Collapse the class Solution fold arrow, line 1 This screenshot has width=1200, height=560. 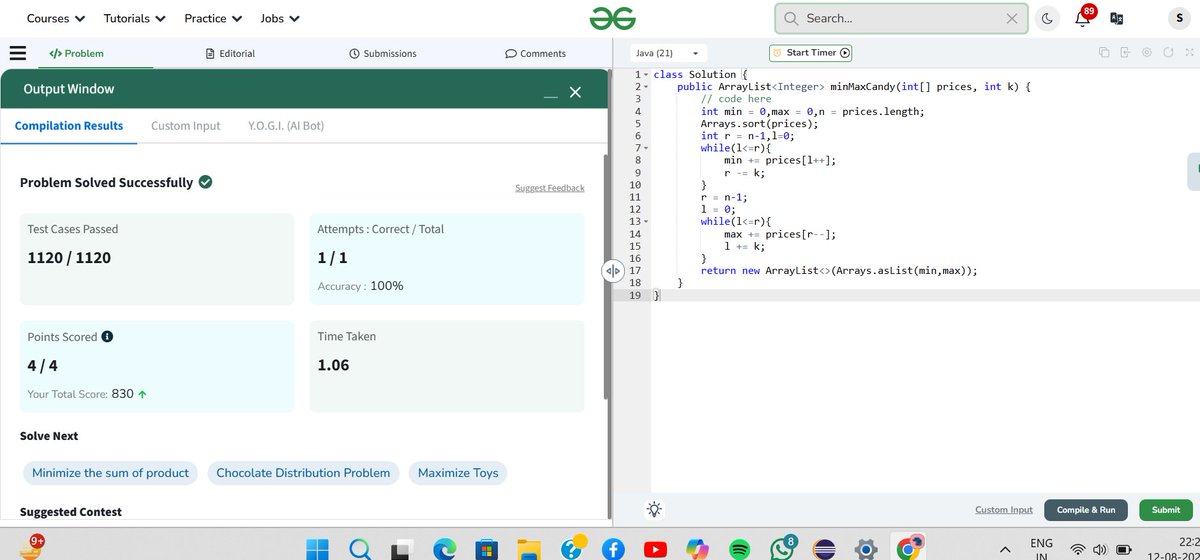coord(646,75)
